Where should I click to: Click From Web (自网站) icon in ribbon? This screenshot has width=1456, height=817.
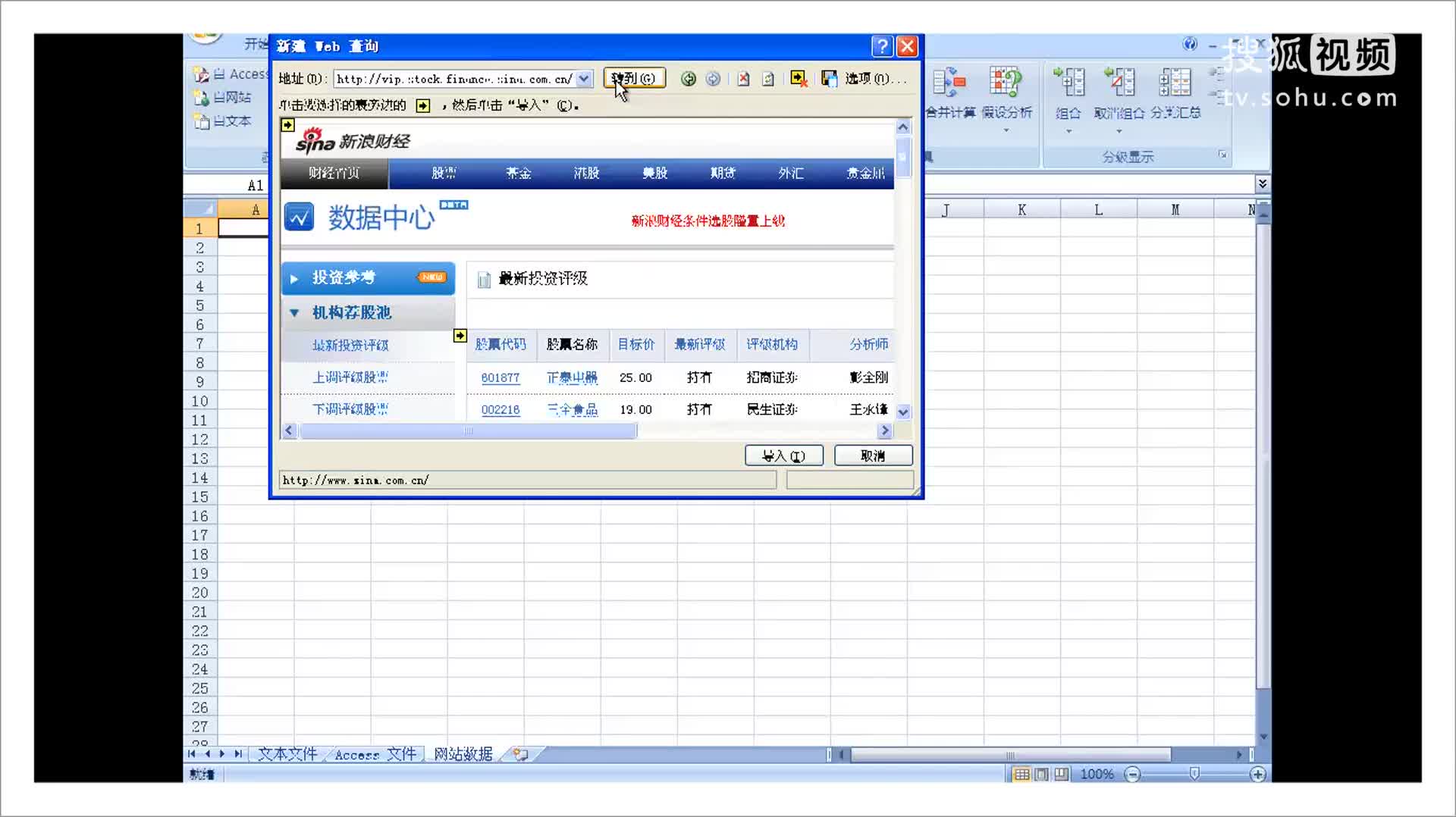[201, 98]
